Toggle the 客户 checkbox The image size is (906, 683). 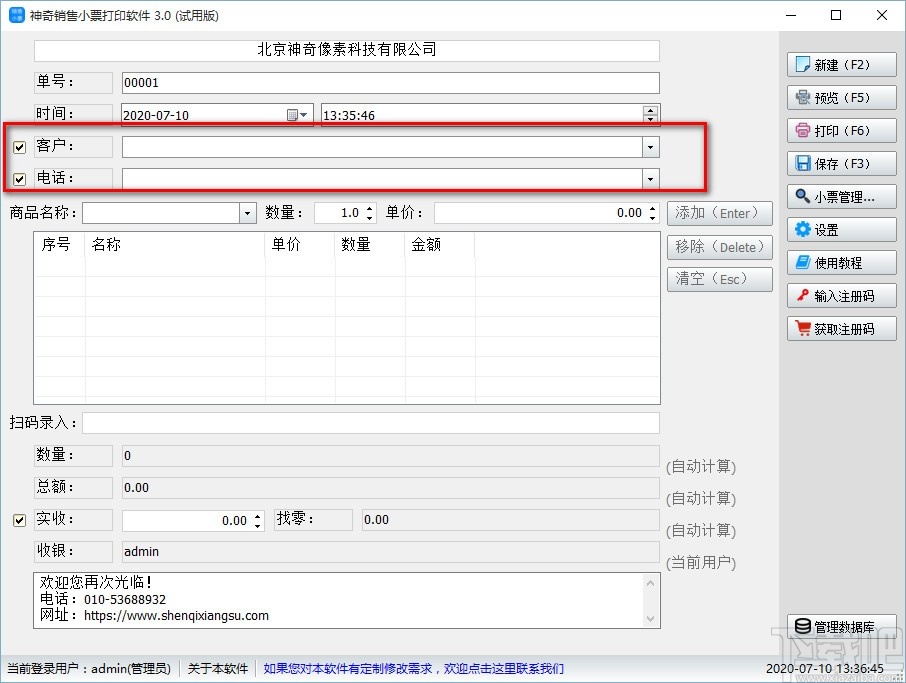[x=20, y=147]
